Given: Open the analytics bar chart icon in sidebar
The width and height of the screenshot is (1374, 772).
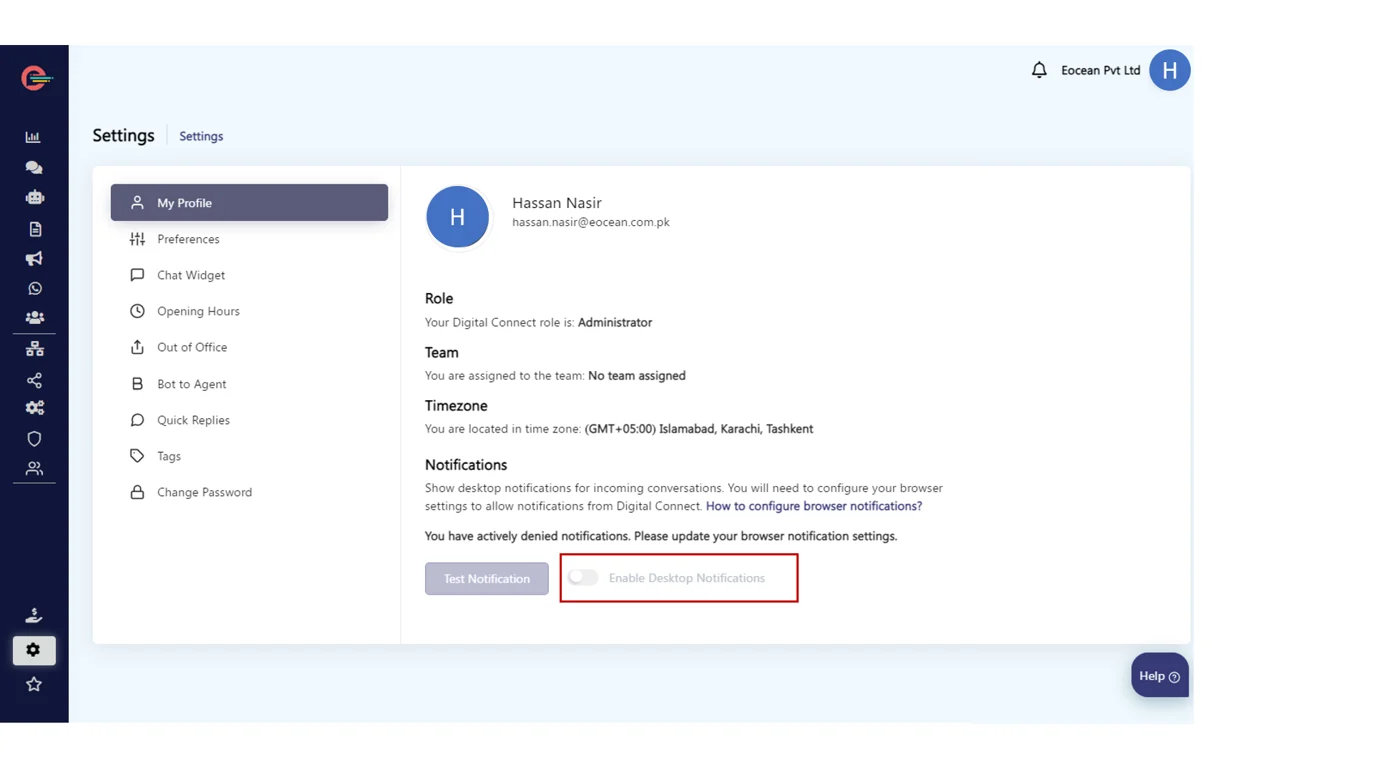Looking at the screenshot, I should click(33, 137).
